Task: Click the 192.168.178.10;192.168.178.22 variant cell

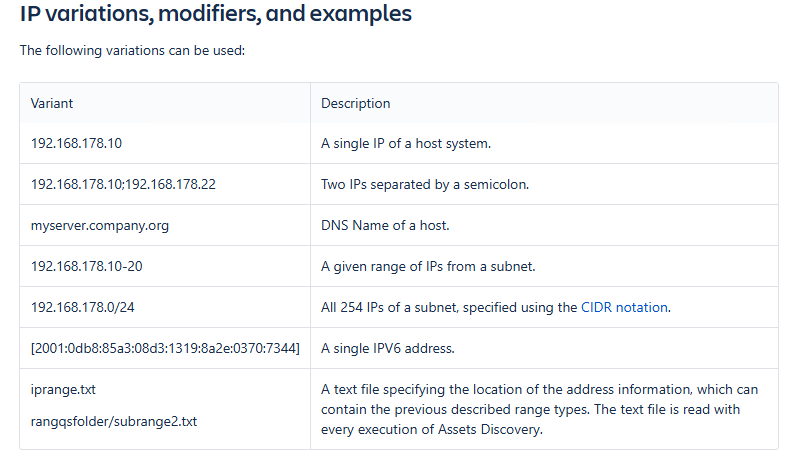Action: 123,184
